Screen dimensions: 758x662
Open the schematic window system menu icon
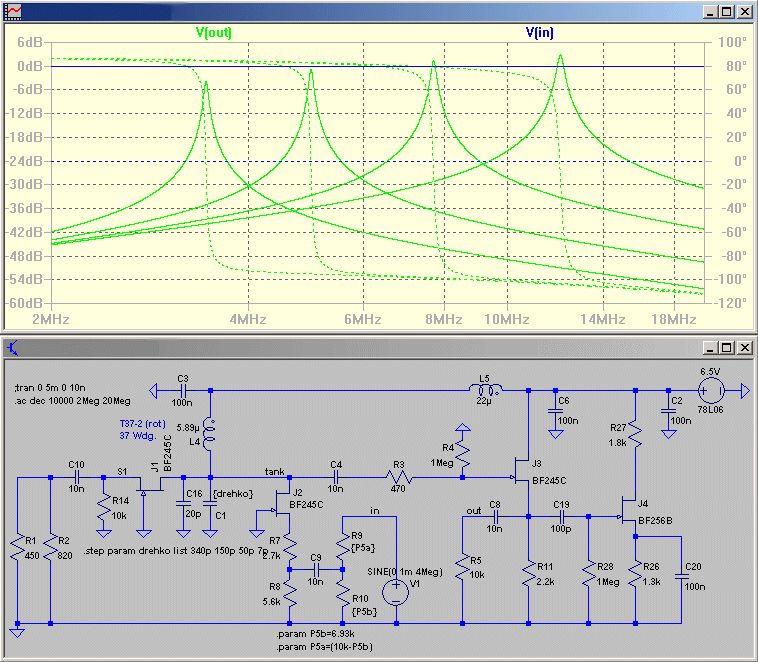point(12,349)
